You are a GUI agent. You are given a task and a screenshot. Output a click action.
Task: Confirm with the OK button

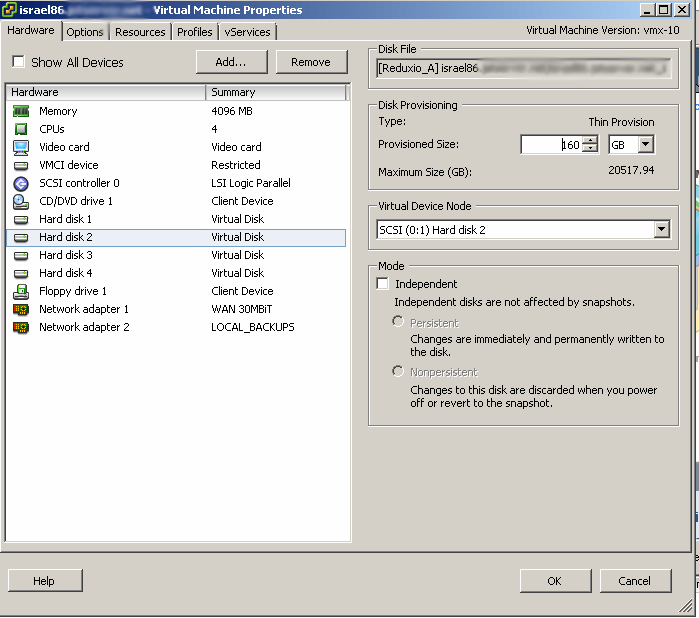point(555,581)
